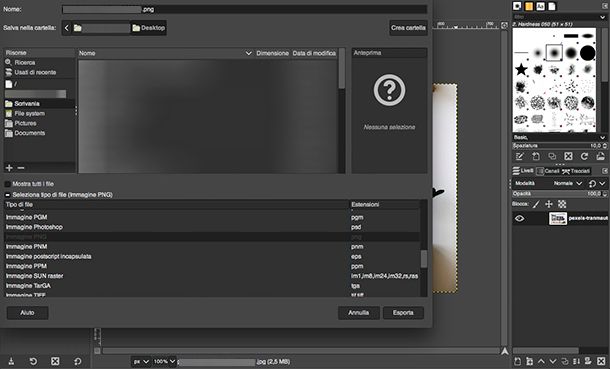Image resolution: width=610 pixels, height=369 pixels.
Task: Delete the selected brush
Action: coord(568,156)
